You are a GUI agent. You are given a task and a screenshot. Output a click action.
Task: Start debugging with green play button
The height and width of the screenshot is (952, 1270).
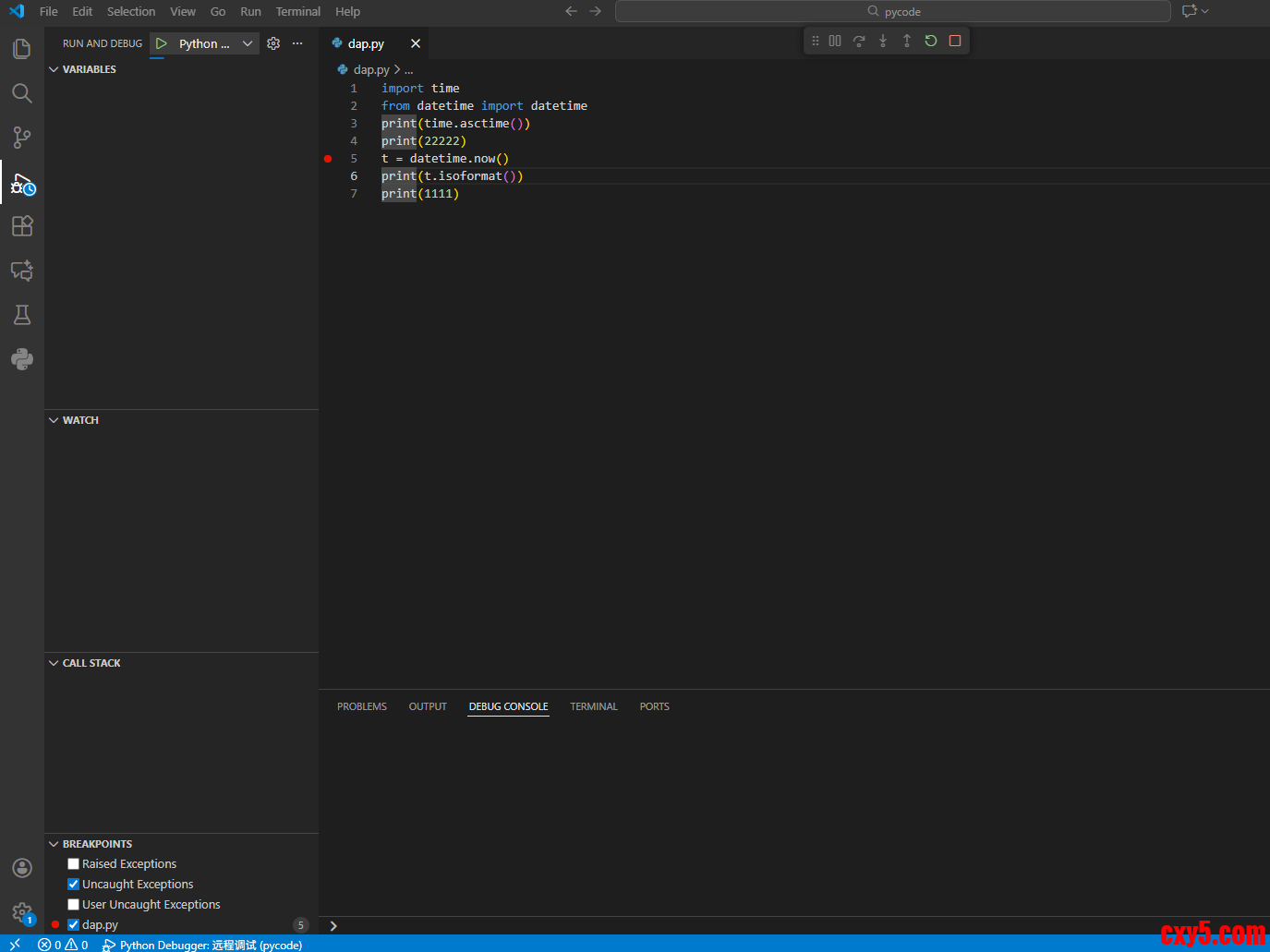pyautogui.click(x=162, y=43)
